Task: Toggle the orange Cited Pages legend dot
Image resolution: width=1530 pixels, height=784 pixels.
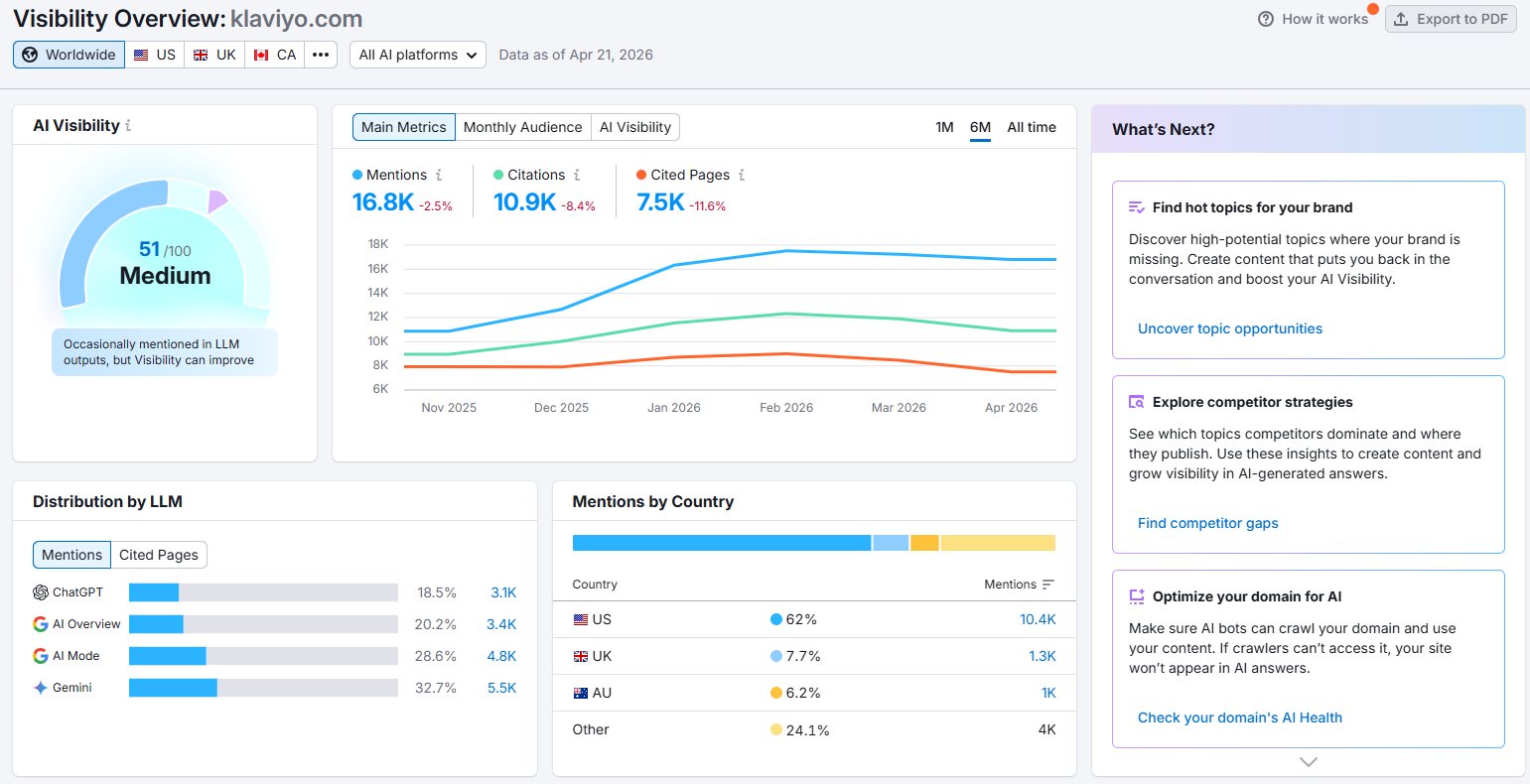Action: (641, 175)
